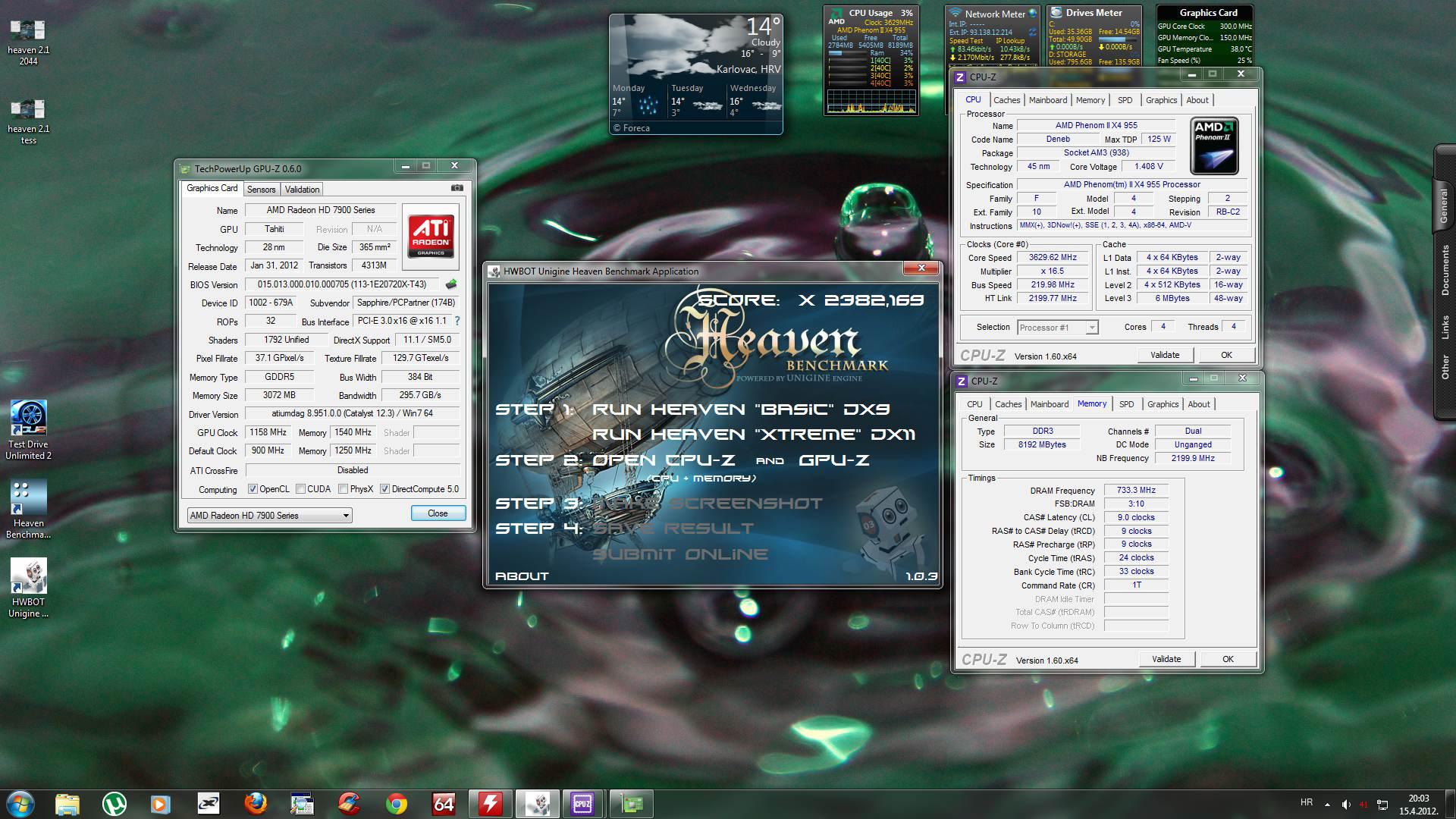Open the Caches tab in upper CPU-Z
This screenshot has width=1456, height=819.
click(1006, 100)
